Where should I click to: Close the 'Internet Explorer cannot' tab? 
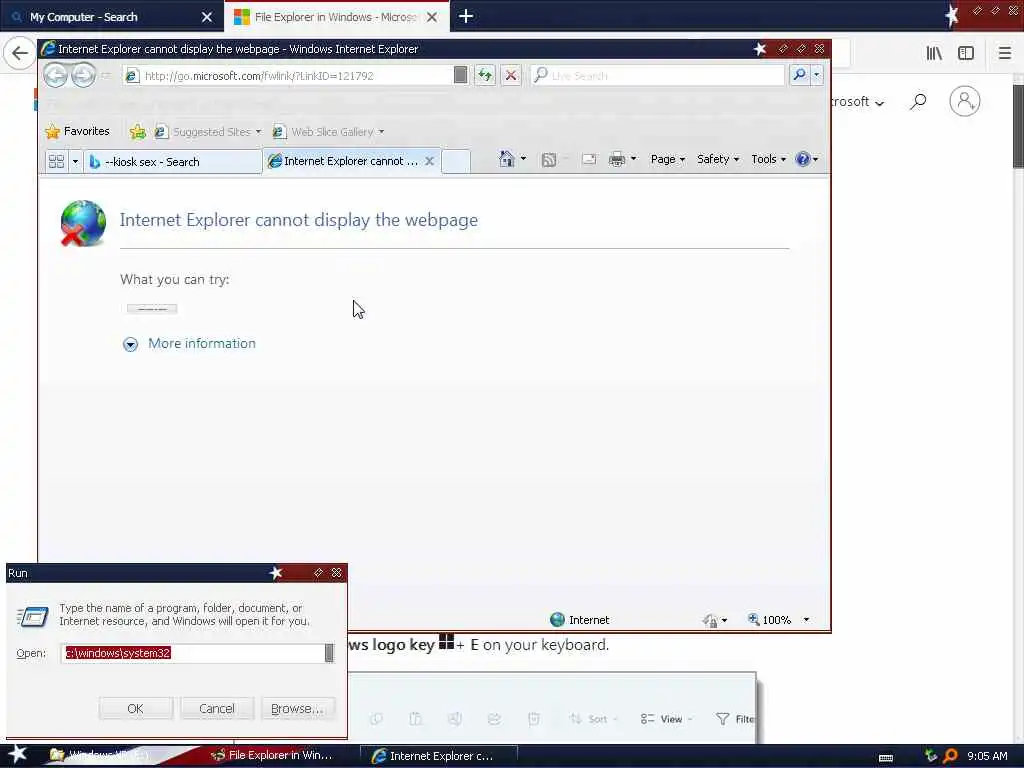click(430, 161)
